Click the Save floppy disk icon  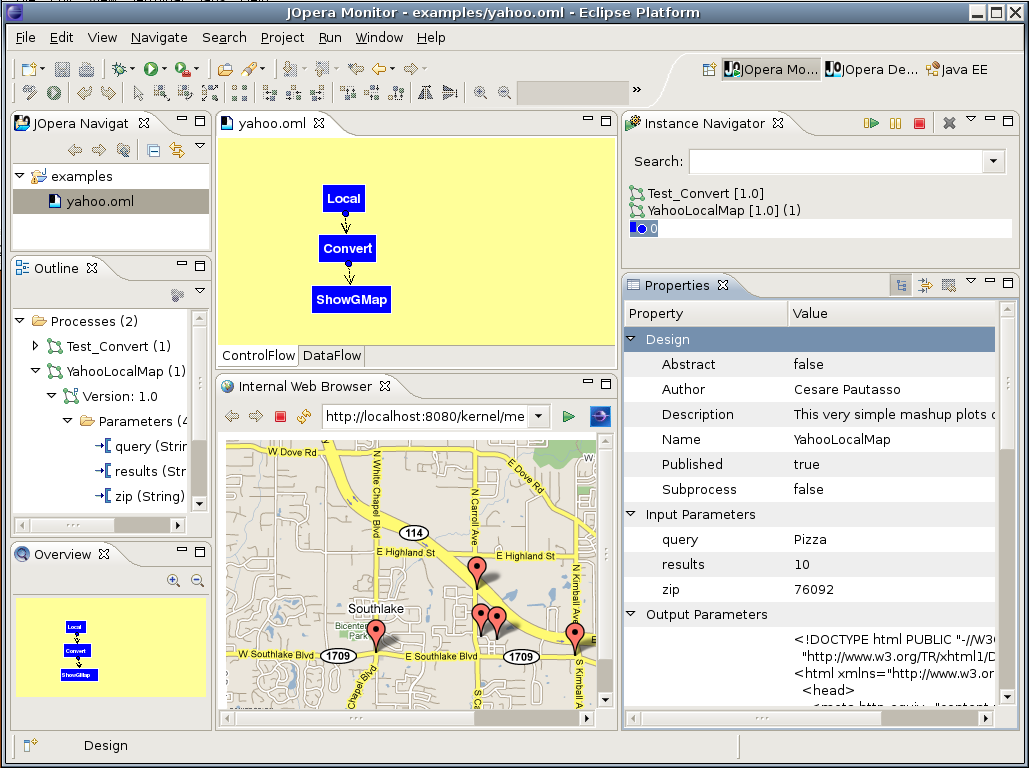(62, 69)
